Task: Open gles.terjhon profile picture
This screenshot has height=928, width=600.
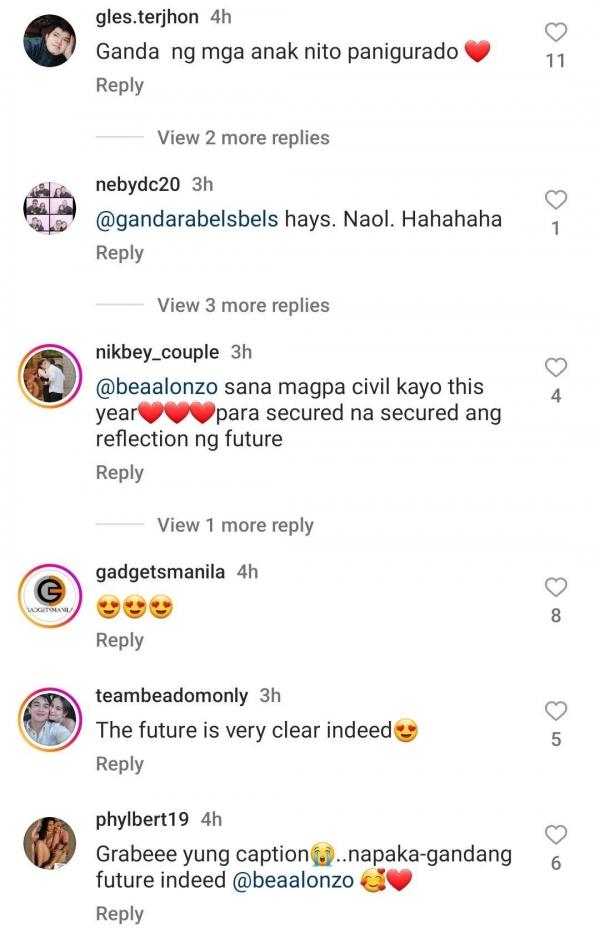Action: pyautogui.click(x=48, y=40)
